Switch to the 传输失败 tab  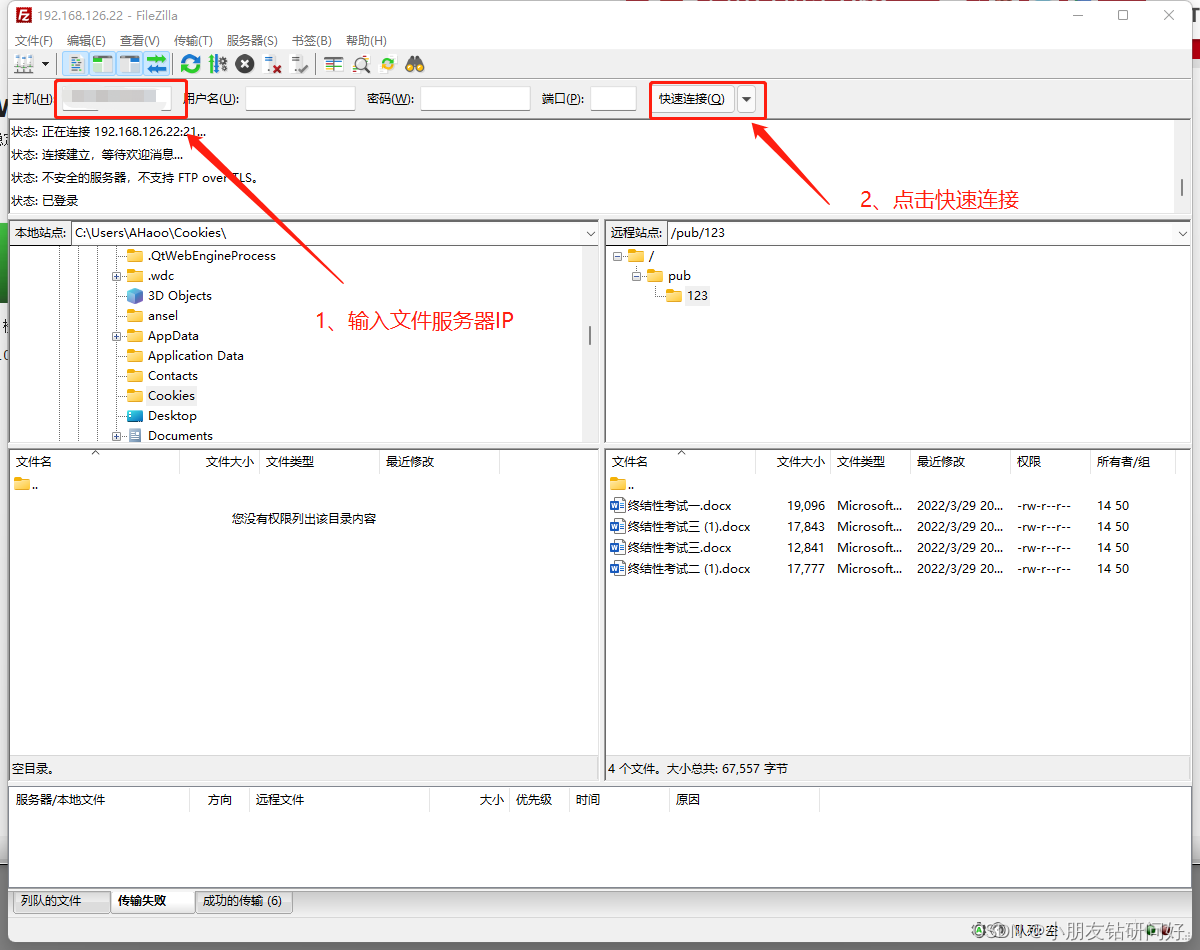click(x=151, y=901)
